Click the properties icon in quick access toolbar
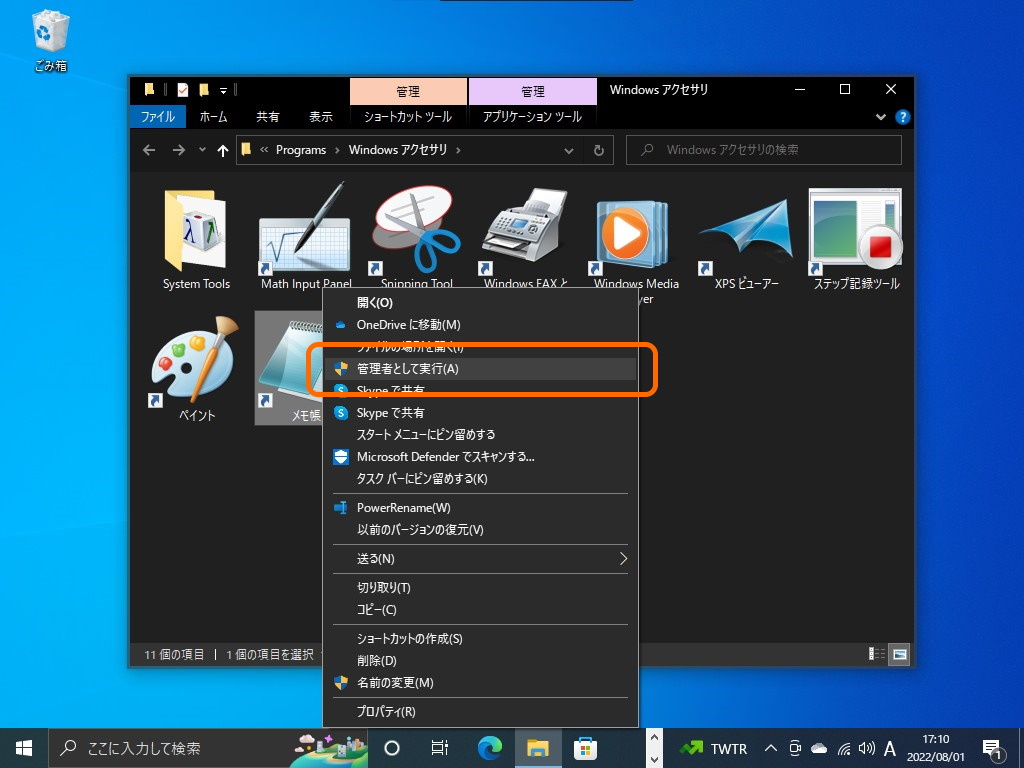1024x768 pixels. click(183, 89)
